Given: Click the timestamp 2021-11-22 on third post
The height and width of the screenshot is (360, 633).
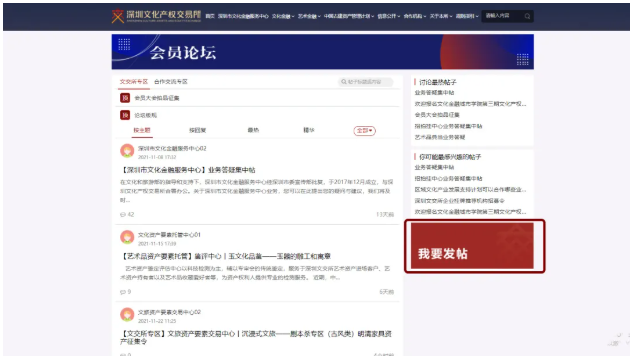Looking at the screenshot, I should pos(157,321).
